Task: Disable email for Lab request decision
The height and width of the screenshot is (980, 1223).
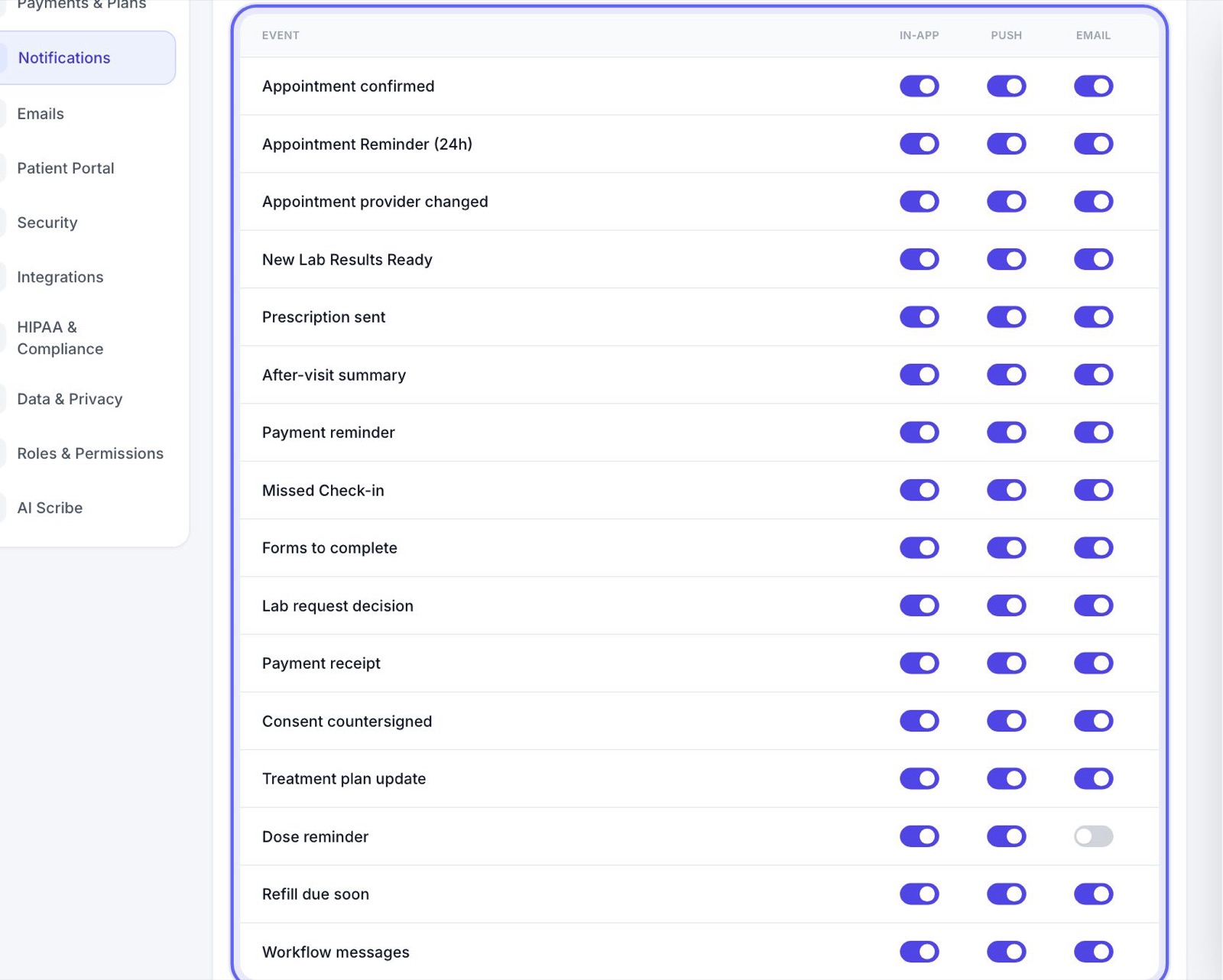Action: [1093, 605]
